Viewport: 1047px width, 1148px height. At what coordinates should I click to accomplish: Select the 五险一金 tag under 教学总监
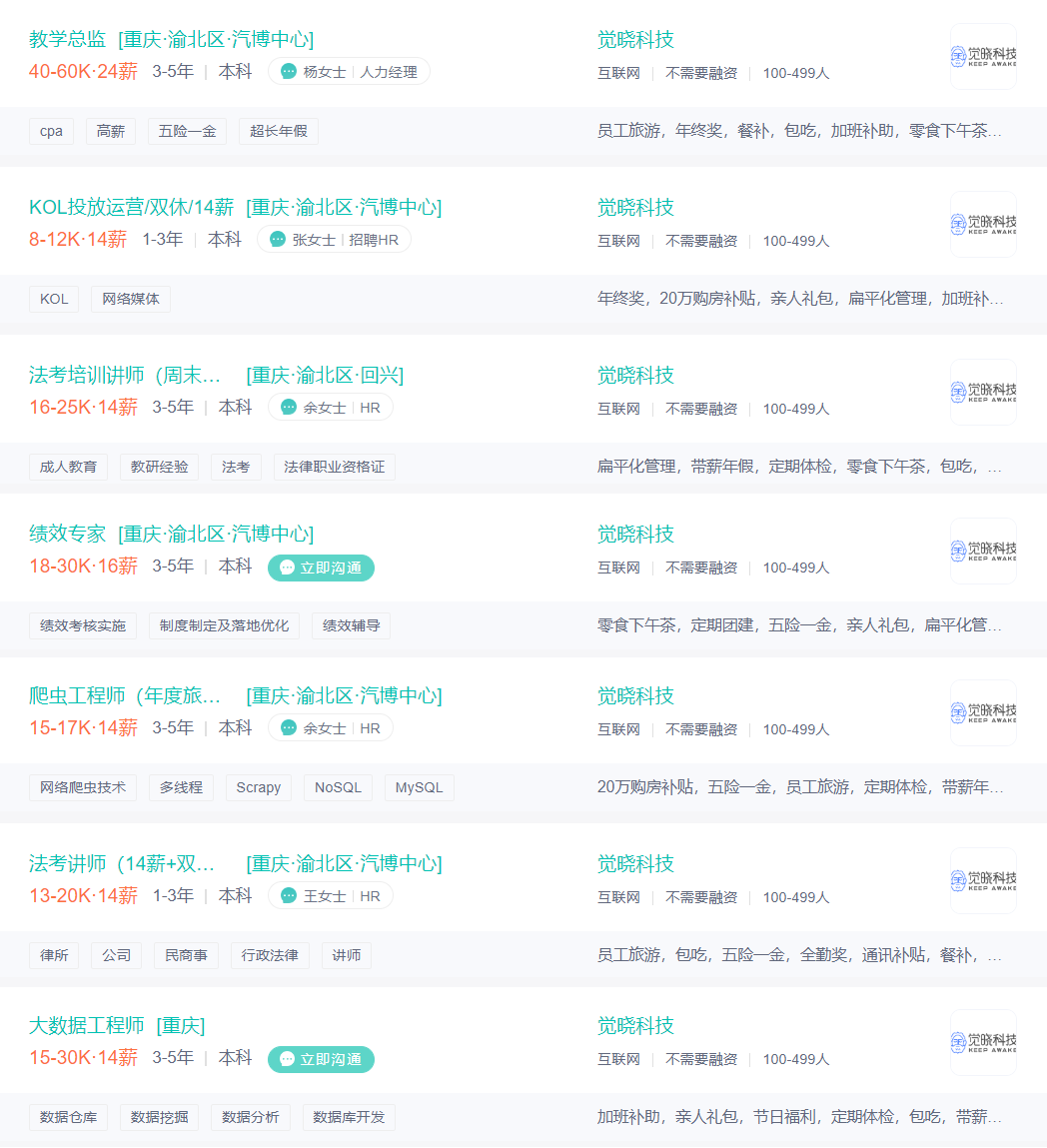coord(188,131)
